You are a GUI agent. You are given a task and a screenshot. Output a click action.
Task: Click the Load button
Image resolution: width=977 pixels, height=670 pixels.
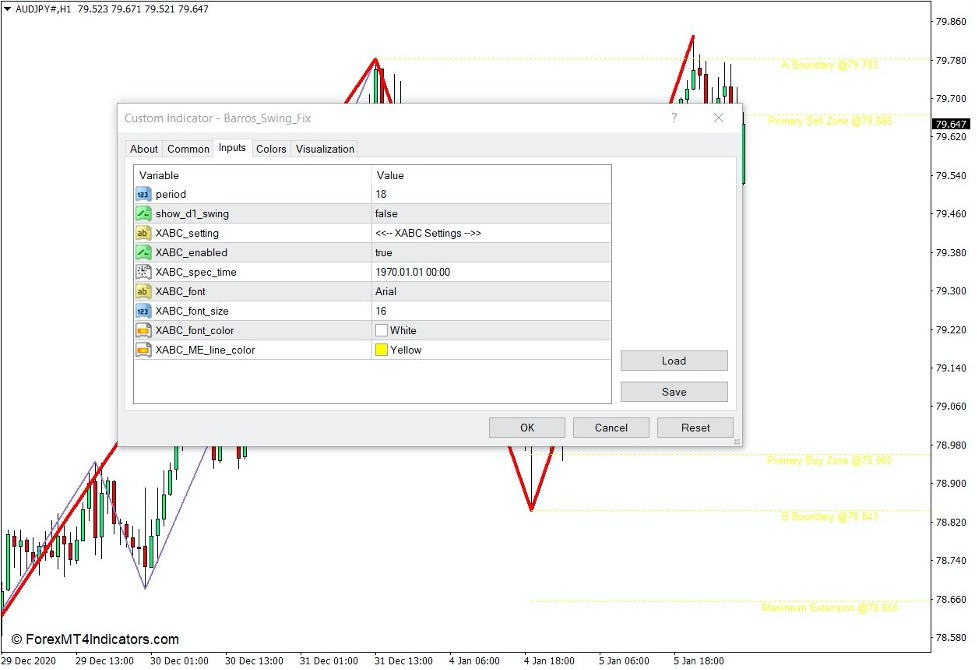tap(673, 361)
